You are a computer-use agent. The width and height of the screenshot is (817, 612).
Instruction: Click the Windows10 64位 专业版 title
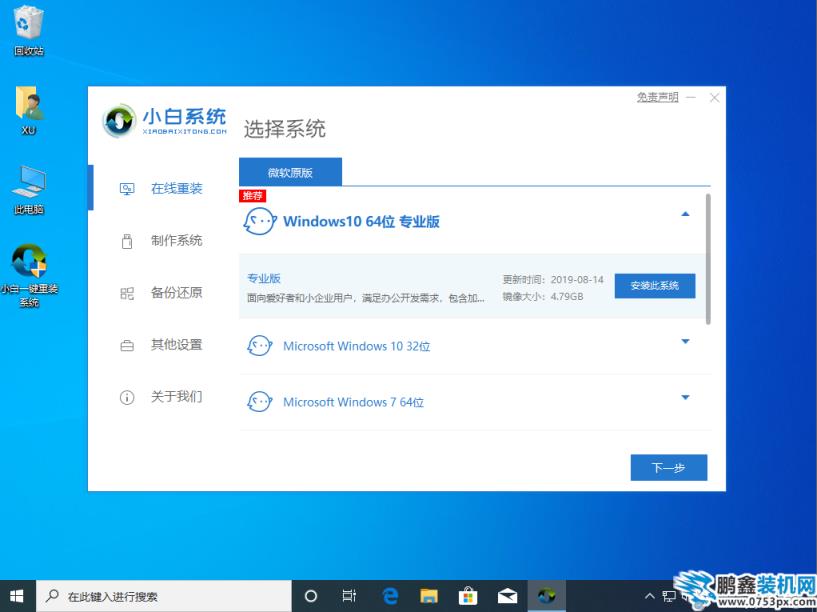pyautogui.click(x=361, y=221)
